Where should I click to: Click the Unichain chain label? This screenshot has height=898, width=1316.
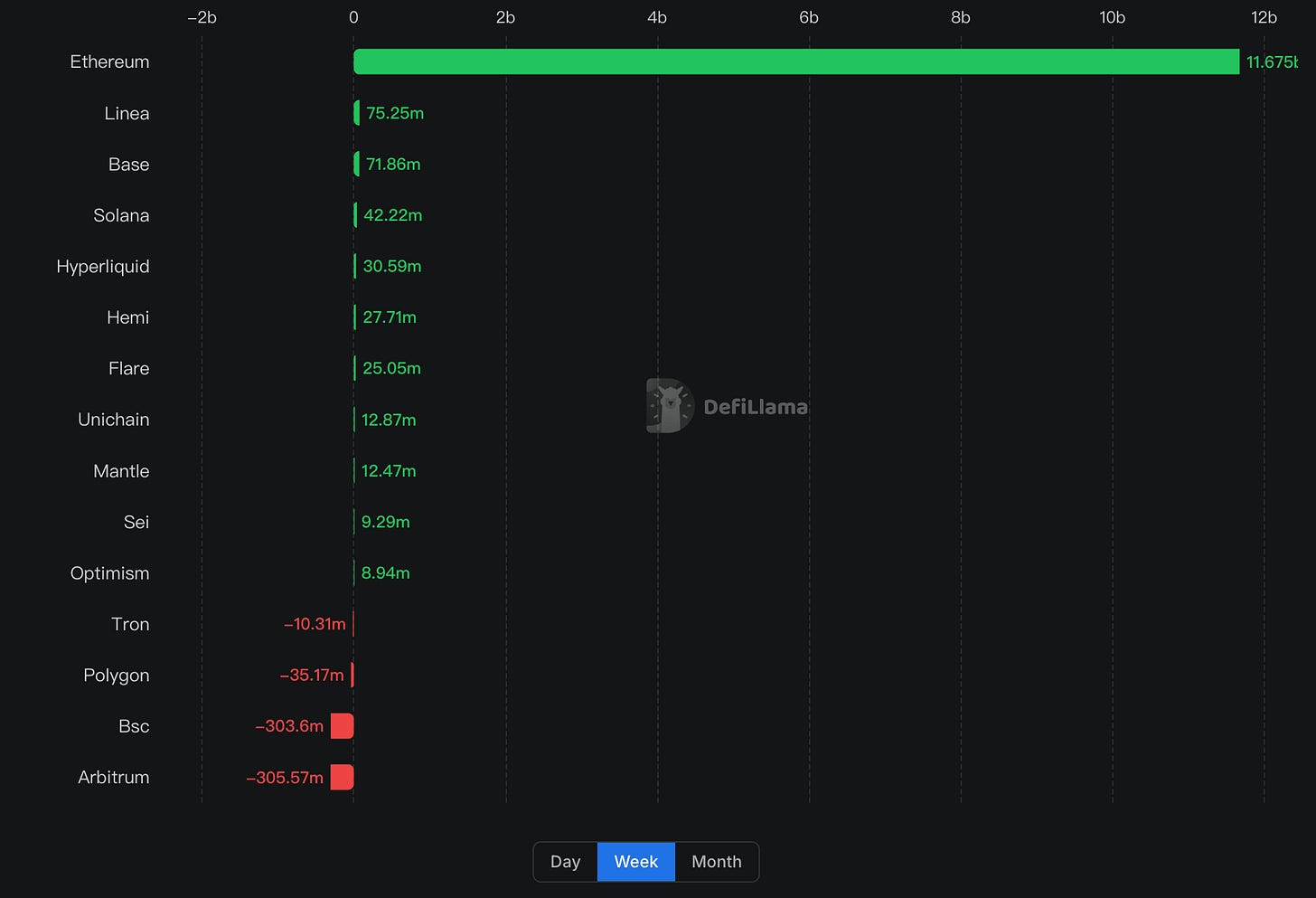point(114,420)
